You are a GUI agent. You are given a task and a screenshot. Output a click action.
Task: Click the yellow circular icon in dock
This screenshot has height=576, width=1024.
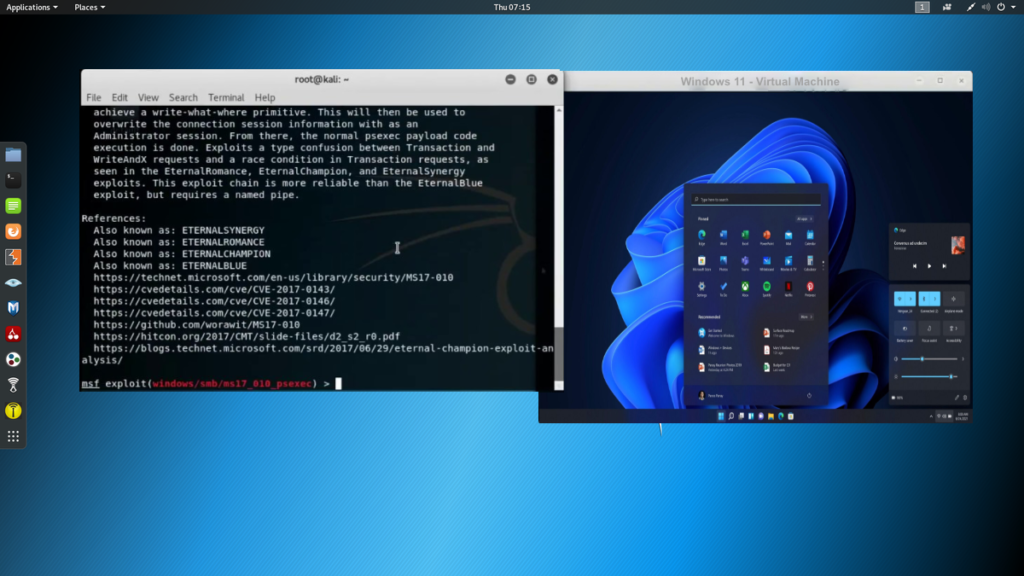pyautogui.click(x=13, y=411)
